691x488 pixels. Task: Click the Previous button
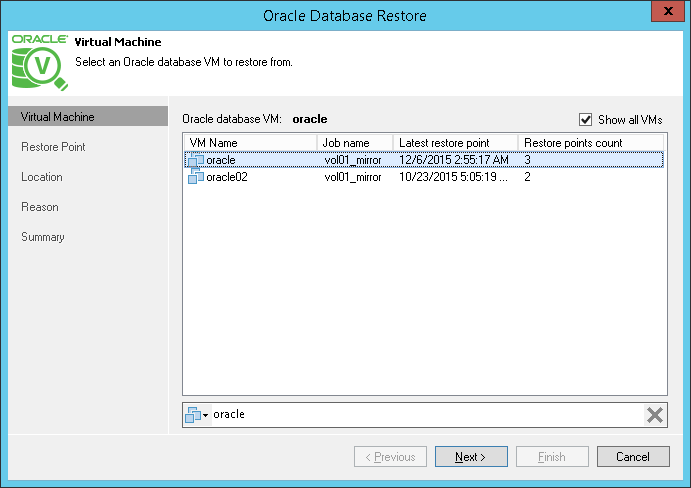(x=390, y=457)
